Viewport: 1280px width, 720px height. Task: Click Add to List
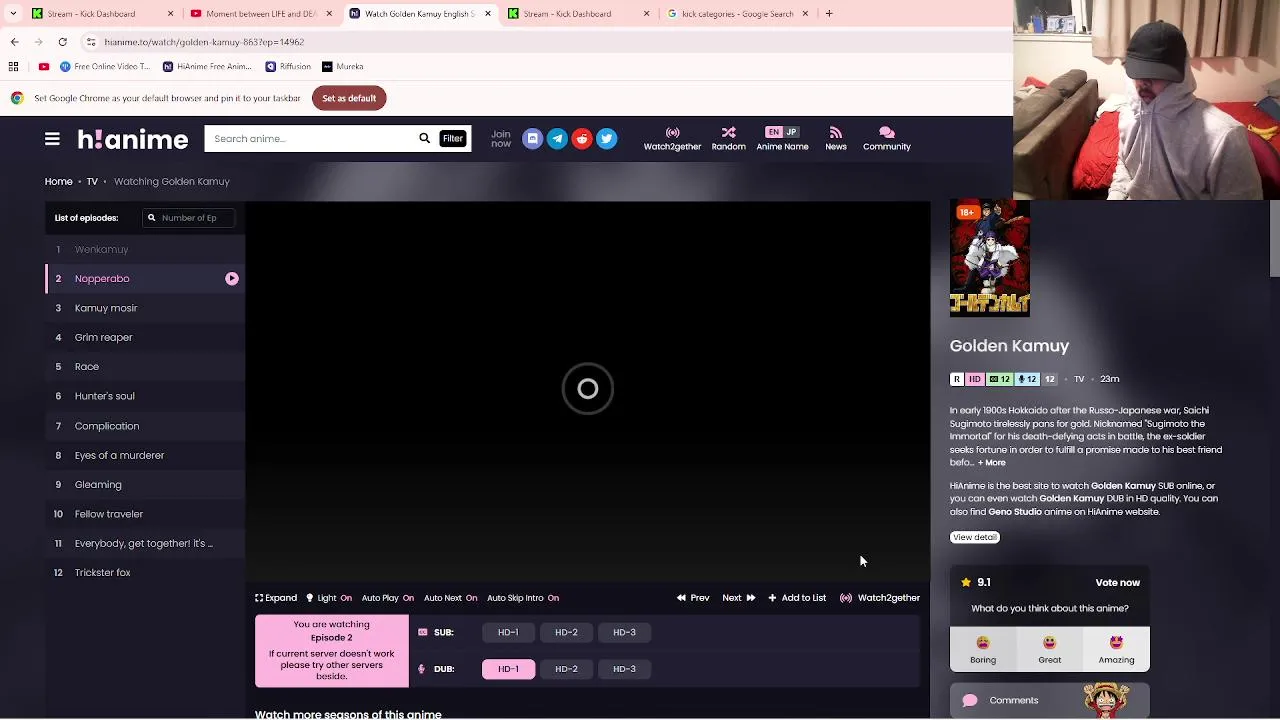(x=797, y=598)
